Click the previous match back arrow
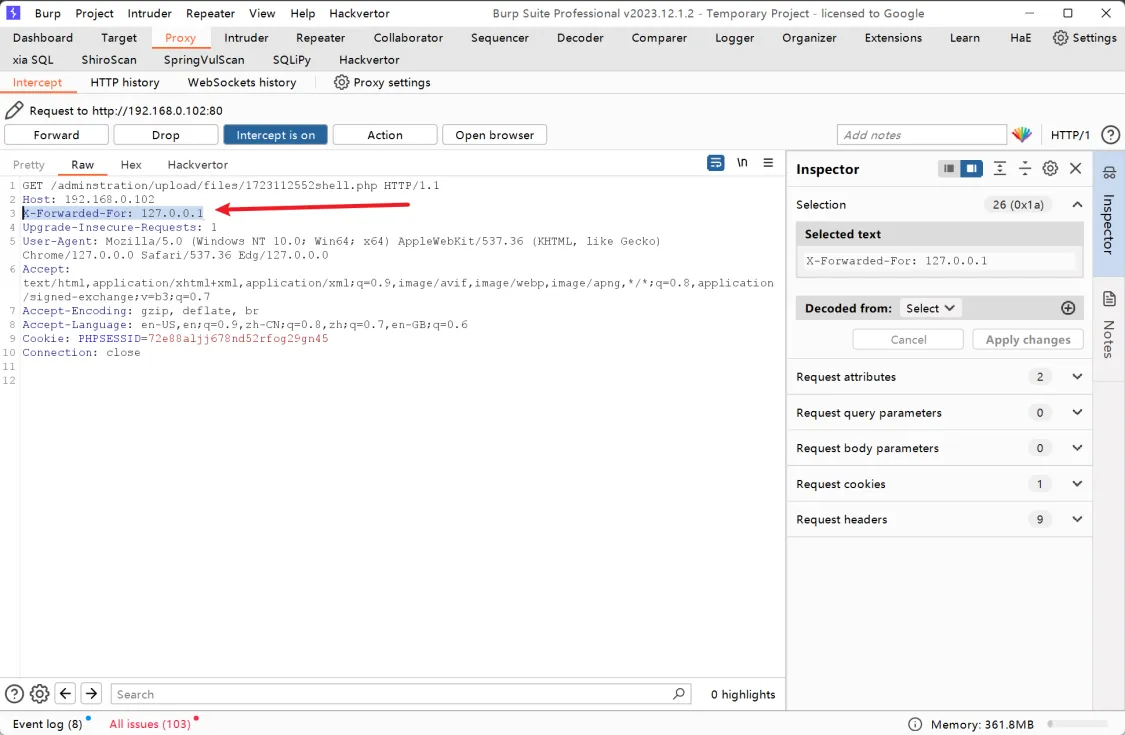This screenshot has height=735, width=1125. click(x=66, y=694)
